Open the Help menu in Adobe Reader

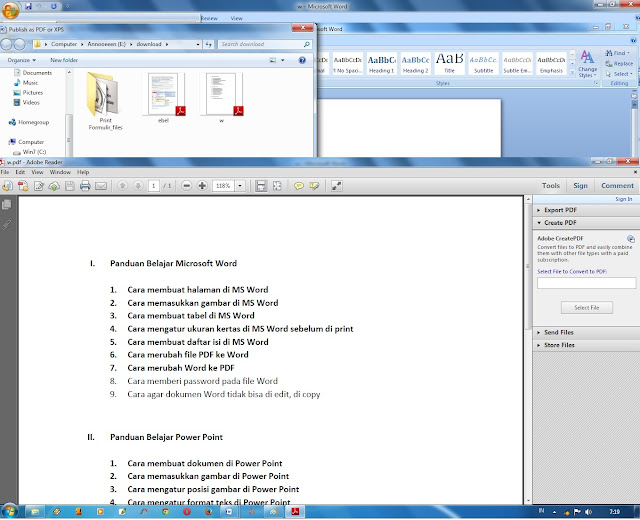point(83,172)
